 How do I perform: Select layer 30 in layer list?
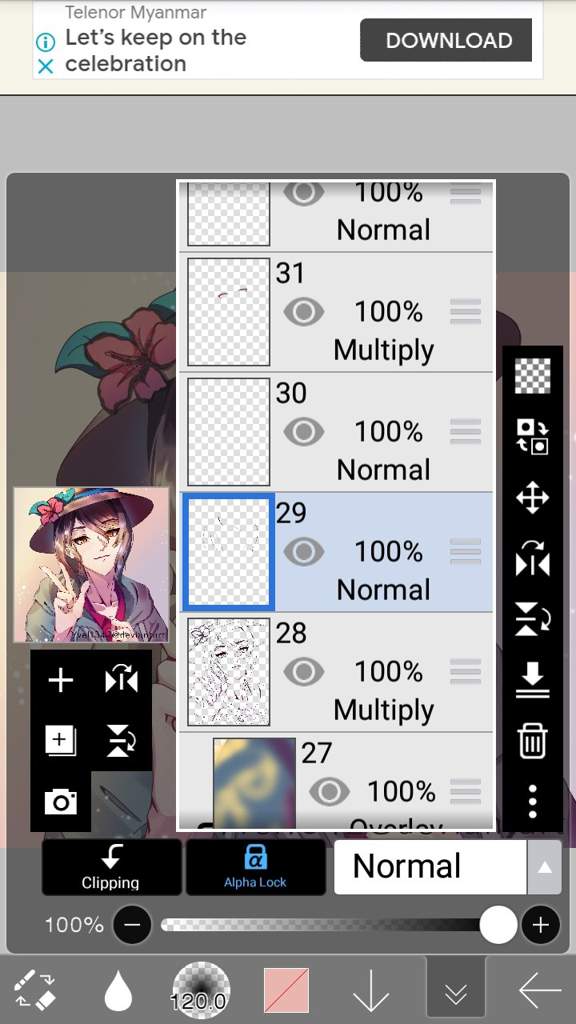coord(336,432)
